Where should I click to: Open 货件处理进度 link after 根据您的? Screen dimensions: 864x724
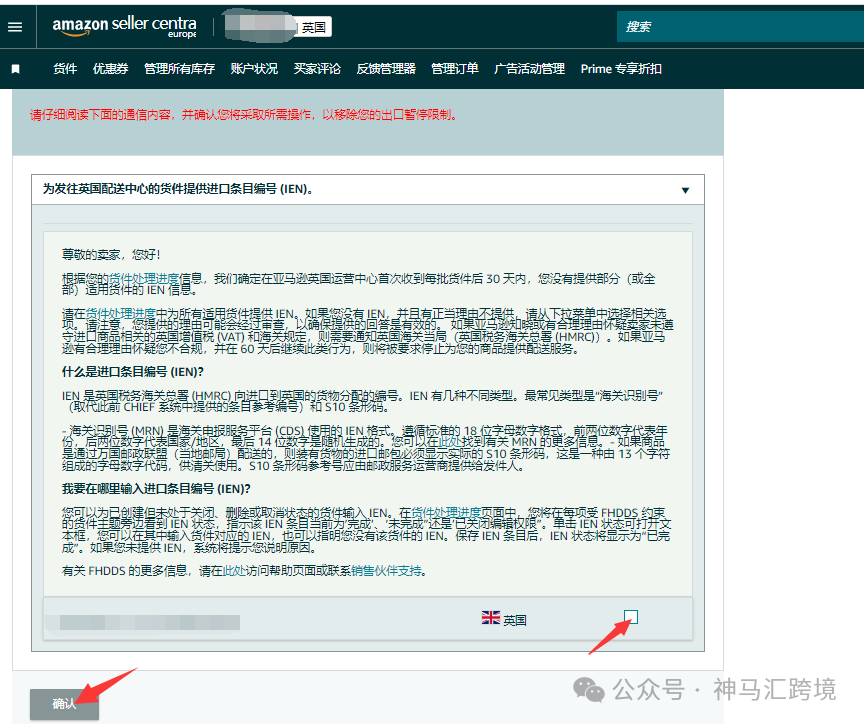coord(144,279)
